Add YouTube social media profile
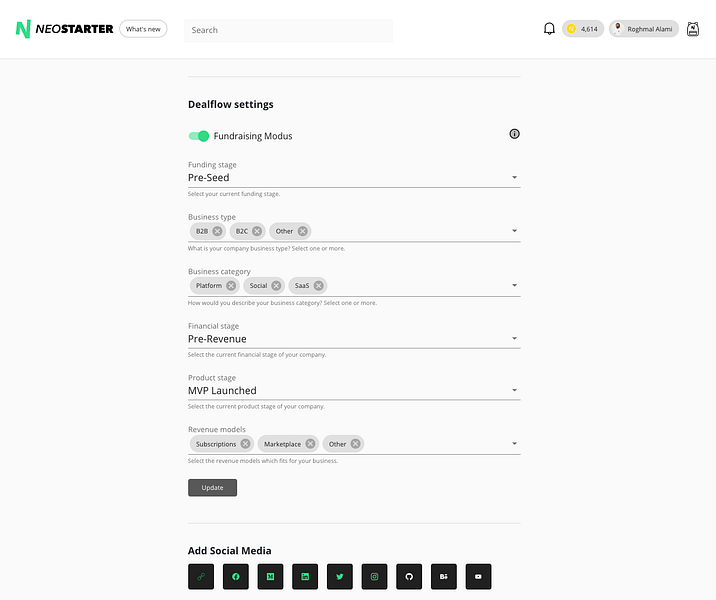The image size is (716, 600). [x=479, y=577]
